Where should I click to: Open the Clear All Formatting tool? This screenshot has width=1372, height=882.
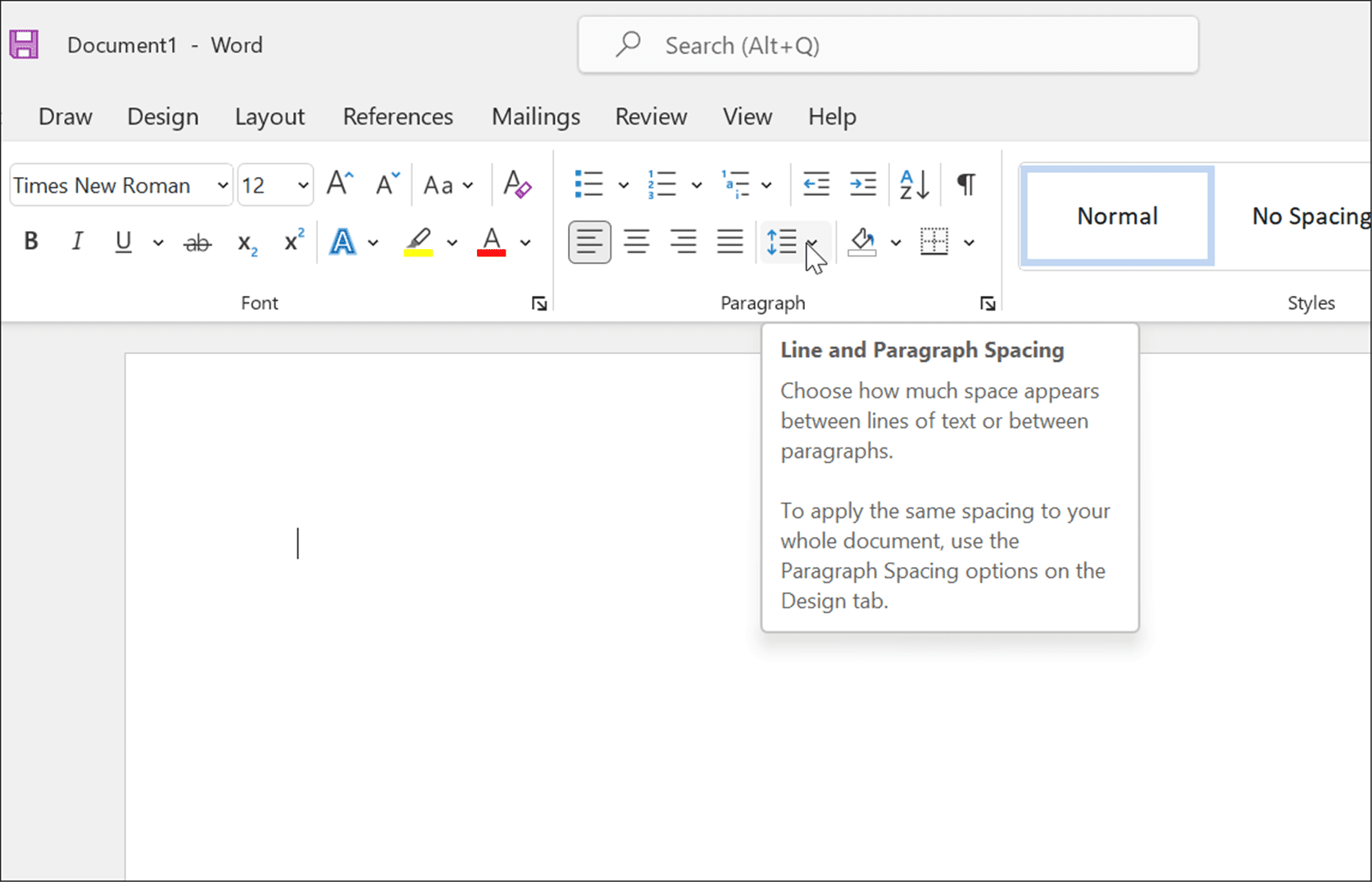tap(516, 184)
